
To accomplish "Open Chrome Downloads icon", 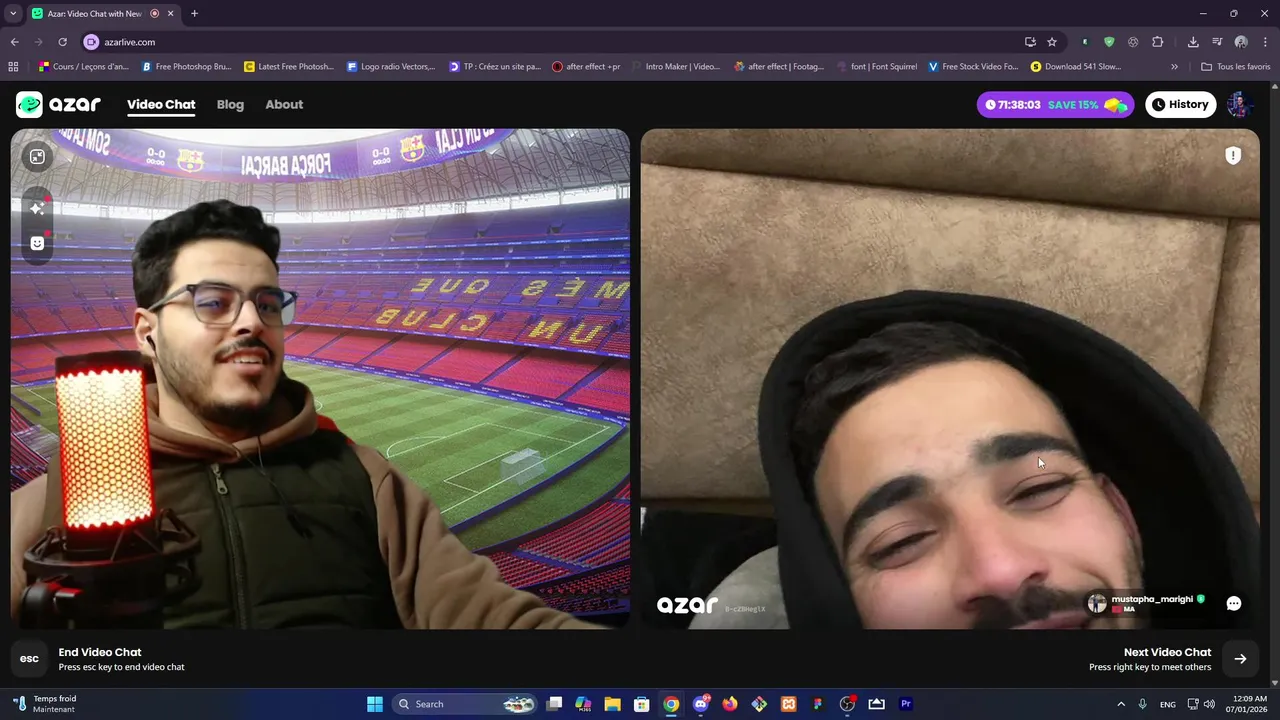I will click(1193, 42).
